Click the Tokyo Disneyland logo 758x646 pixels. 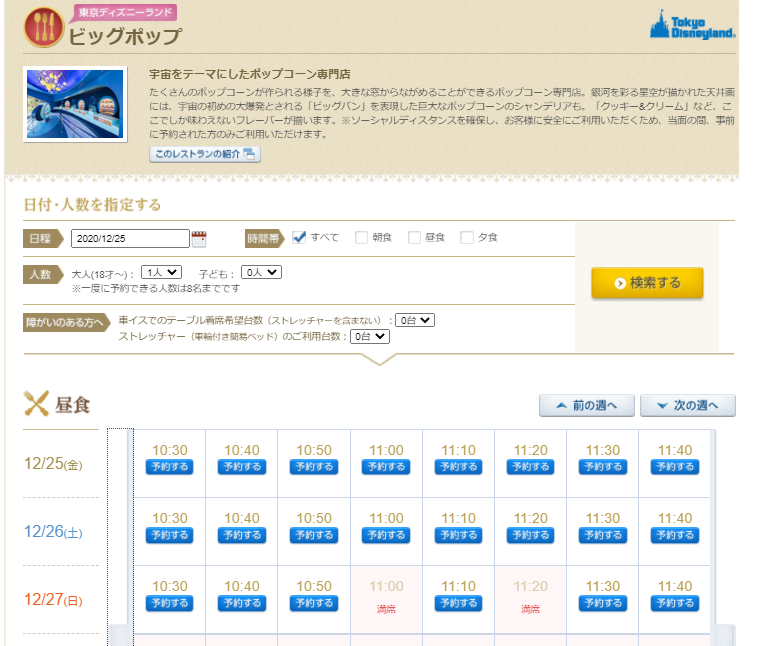pyautogui.click(x=692, y=26)
